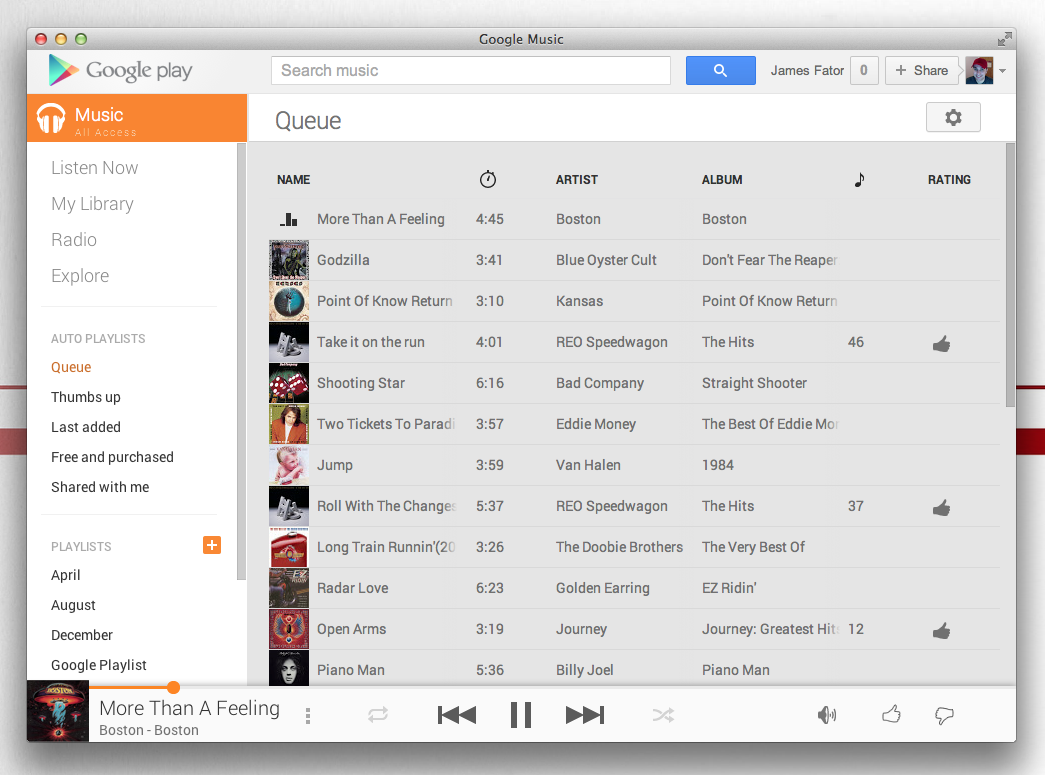1045x775 pixels.
Task: Sort queue by ALBUM column
Action: (x=722, y=179)
